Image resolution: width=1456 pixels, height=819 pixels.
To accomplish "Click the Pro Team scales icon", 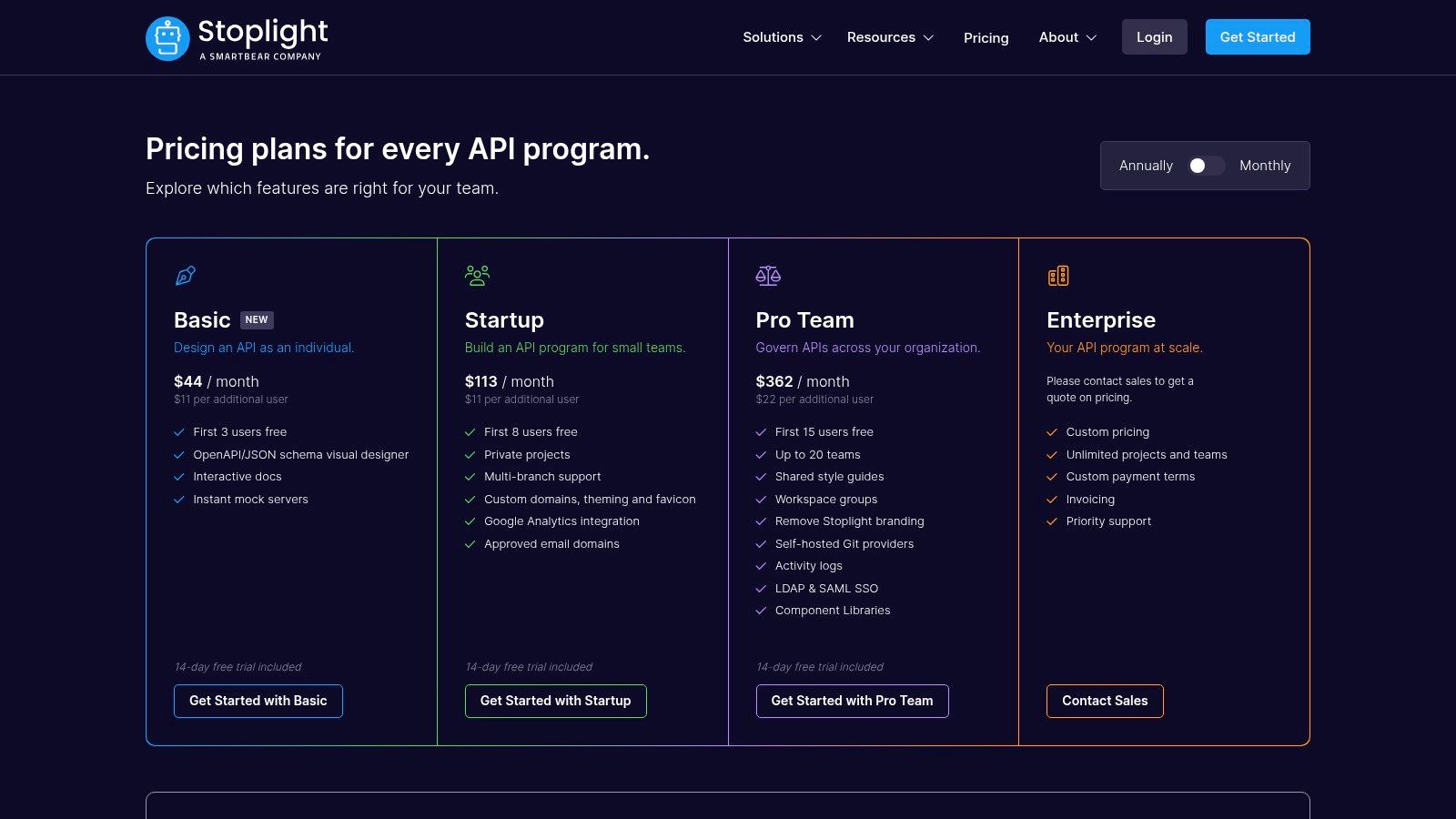I will click(768, 275).
